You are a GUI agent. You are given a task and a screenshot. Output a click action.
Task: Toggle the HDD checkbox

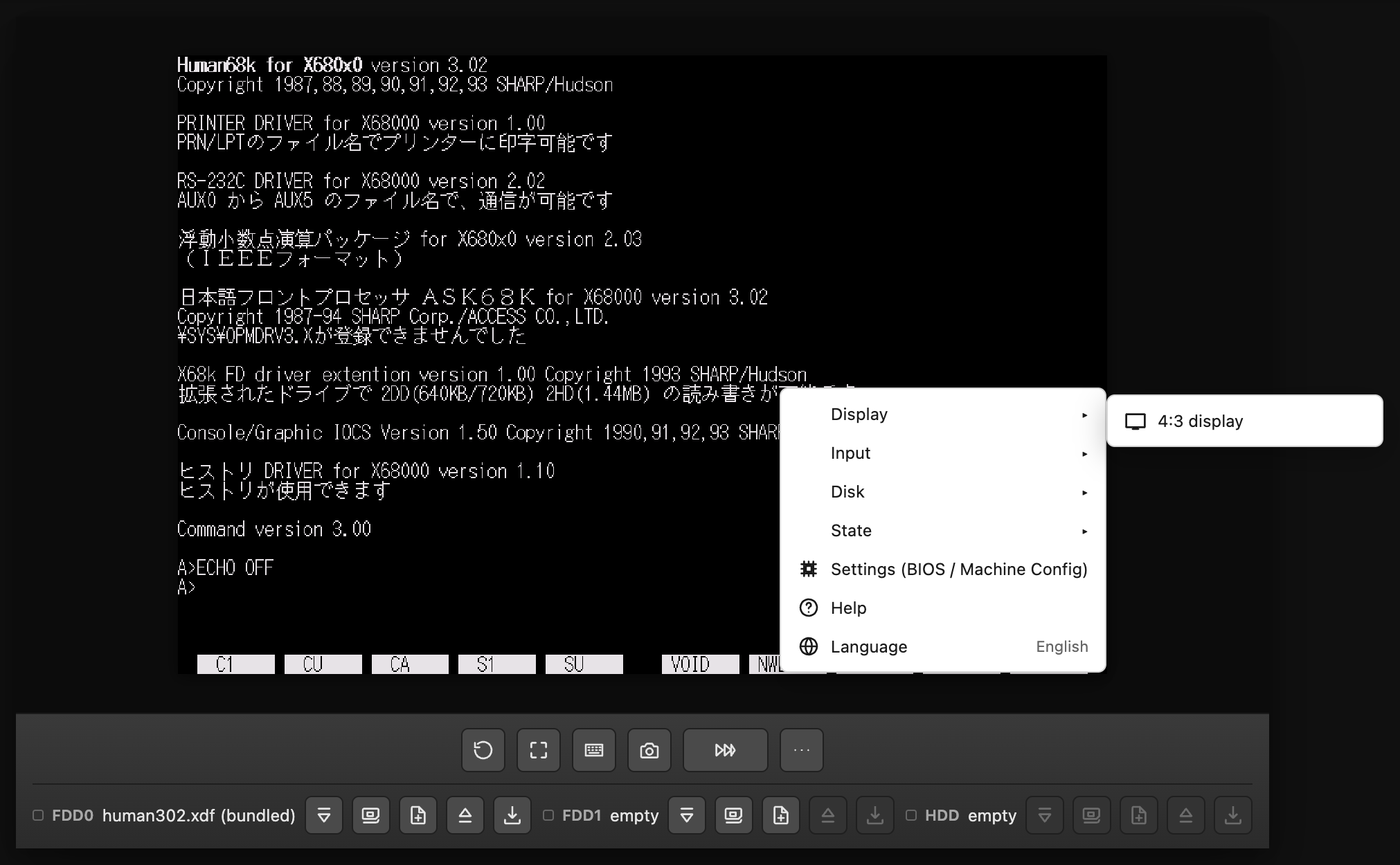(911, 815)
